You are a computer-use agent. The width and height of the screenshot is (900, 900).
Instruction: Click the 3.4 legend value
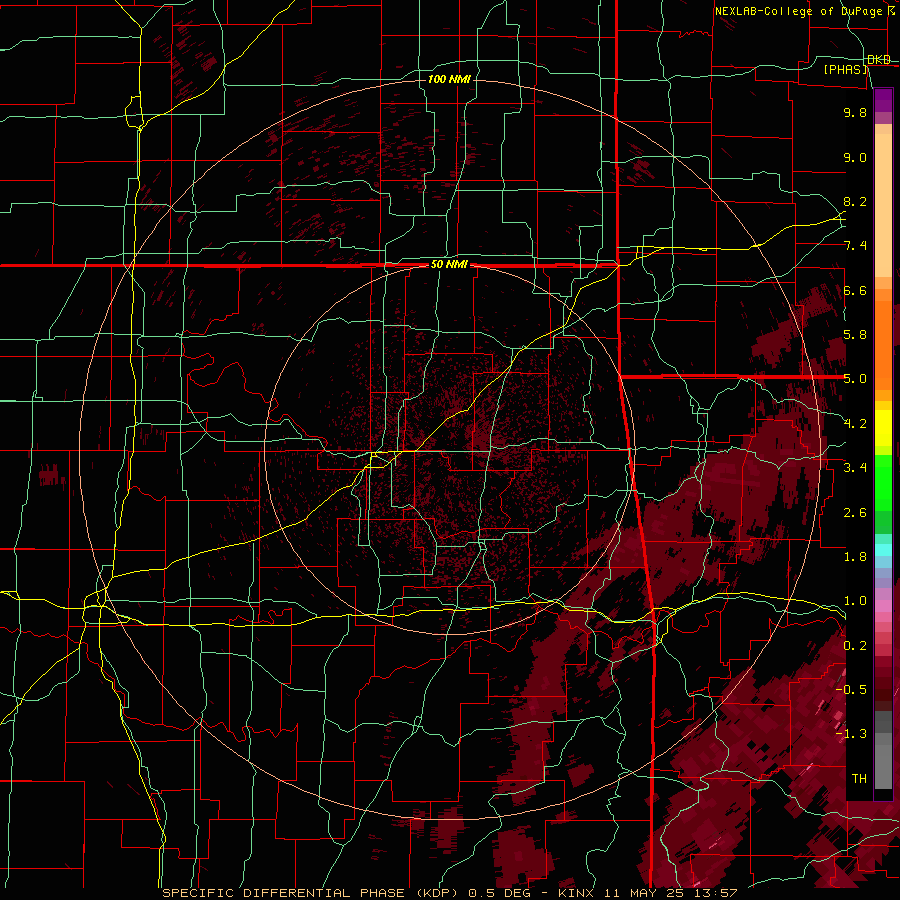point(855,468)
